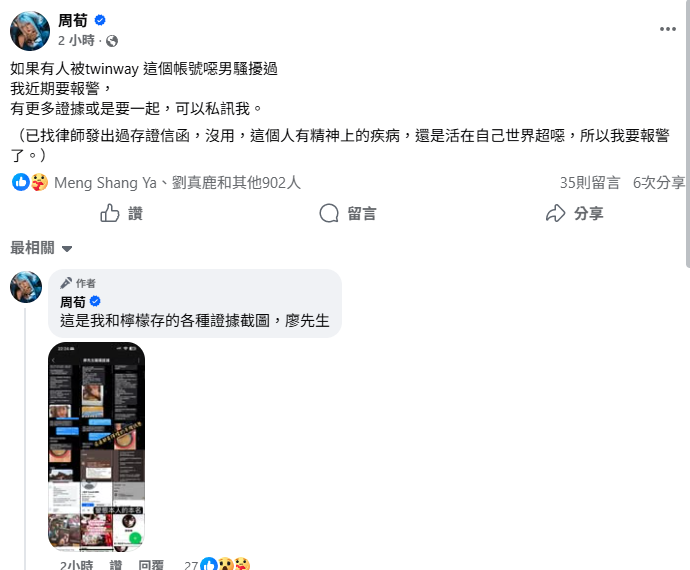
Task: Click the speech bubble comment icon
Action: pos(329,213)
